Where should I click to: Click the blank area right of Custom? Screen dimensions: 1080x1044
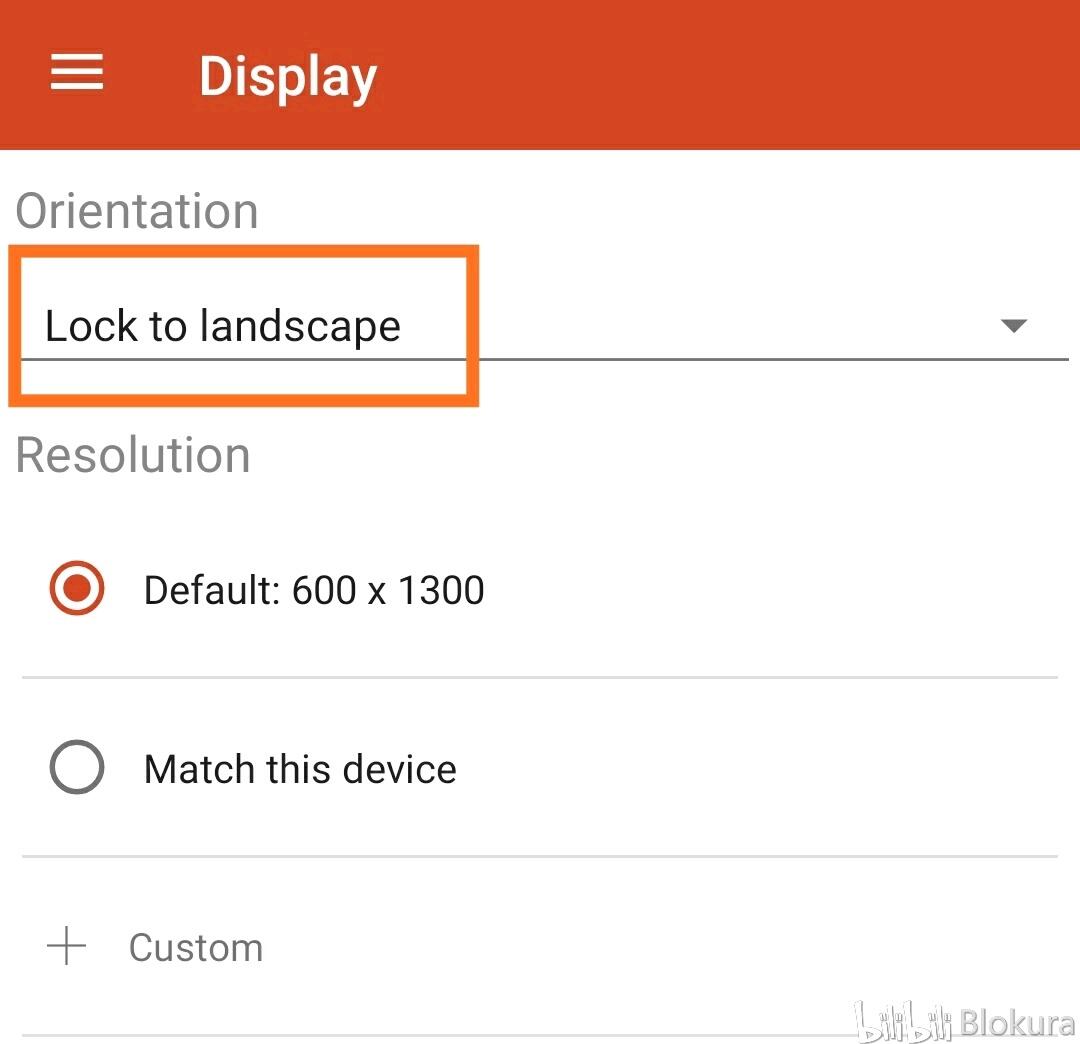coord(661,947)
